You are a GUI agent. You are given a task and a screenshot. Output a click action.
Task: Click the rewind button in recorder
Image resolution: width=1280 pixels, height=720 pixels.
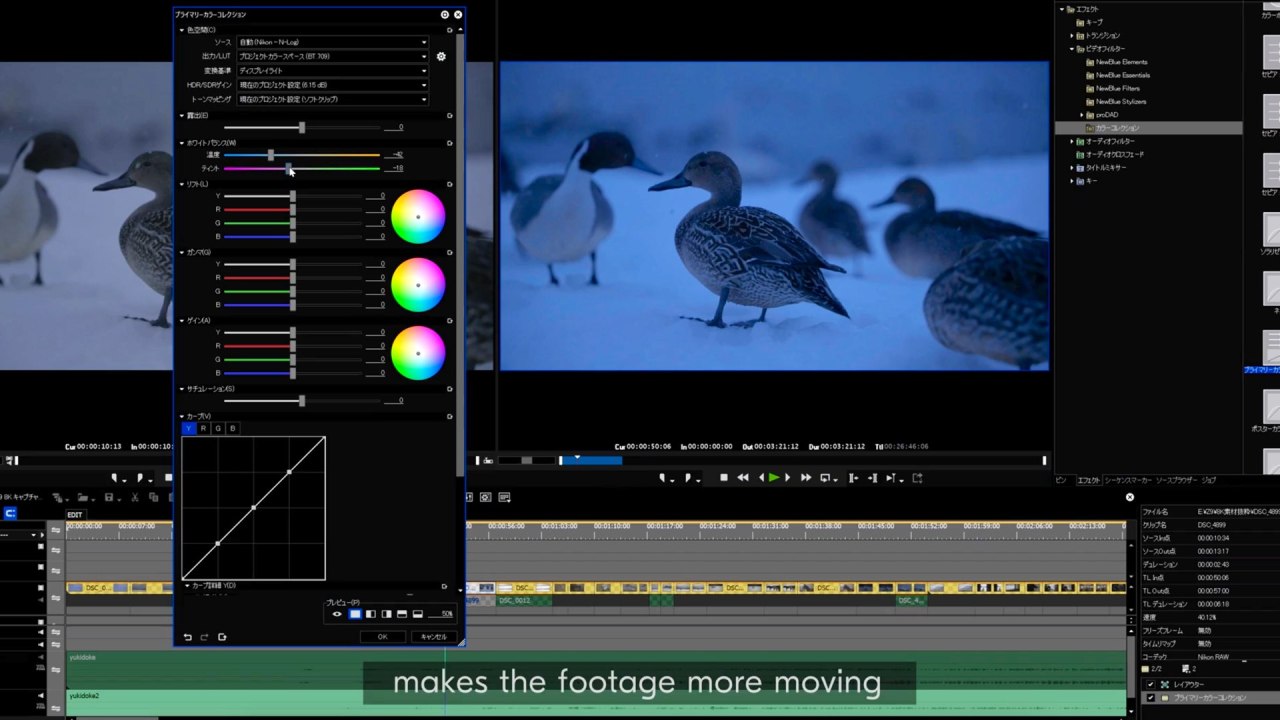tap(743, 478)
